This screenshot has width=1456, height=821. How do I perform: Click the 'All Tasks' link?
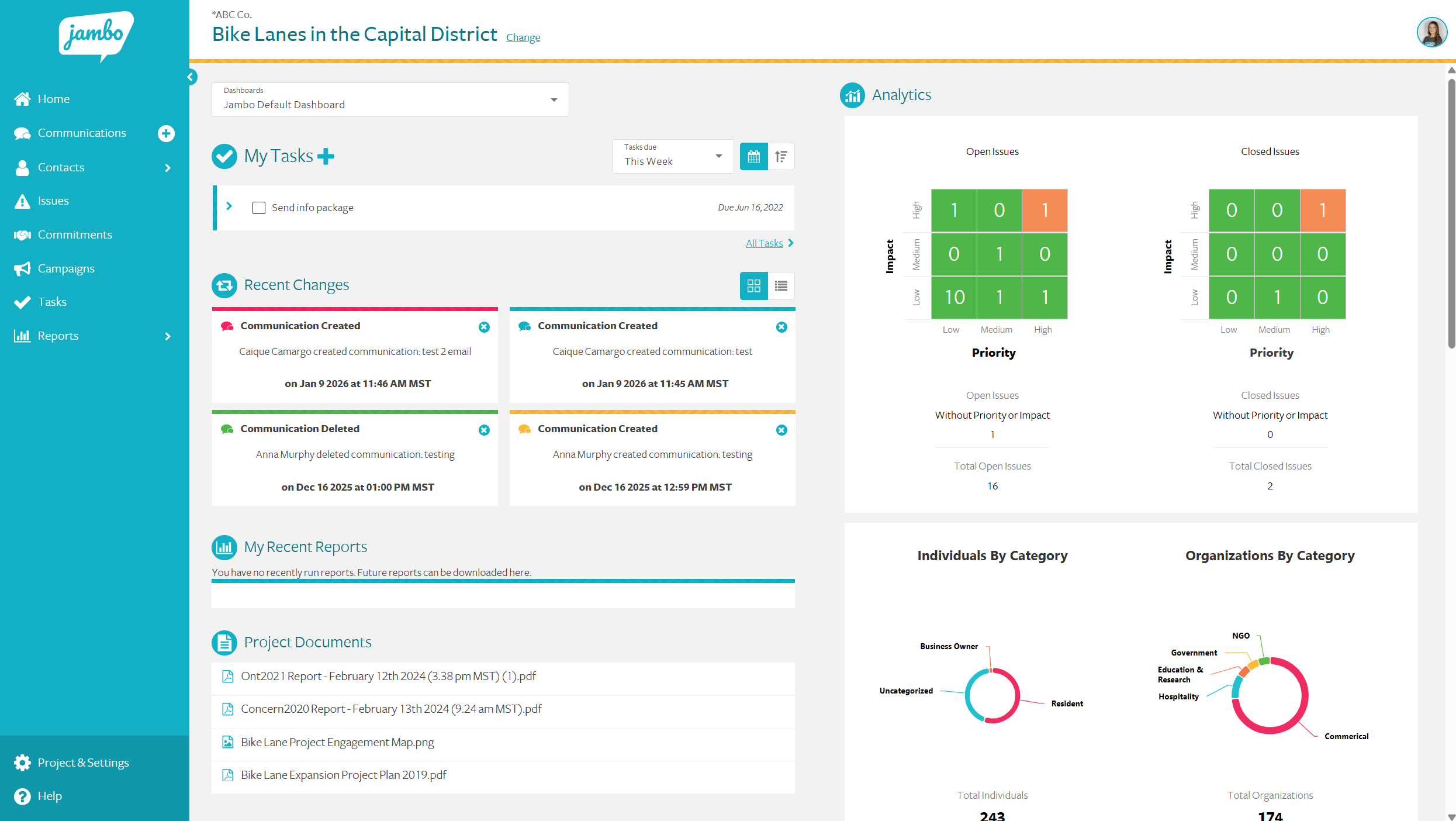coord(764,243)
